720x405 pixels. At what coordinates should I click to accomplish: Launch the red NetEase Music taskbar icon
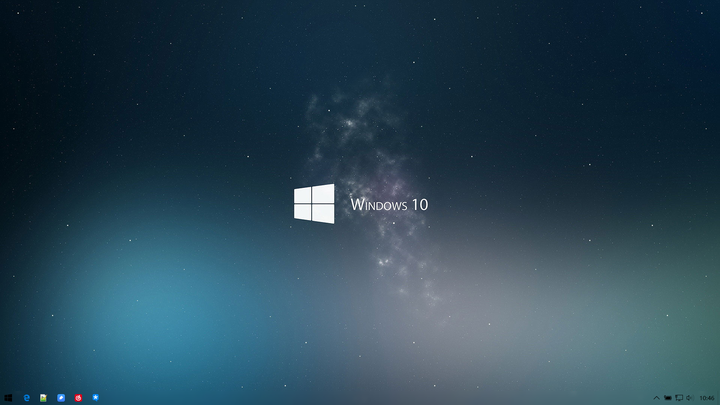[x=78, y=398]
